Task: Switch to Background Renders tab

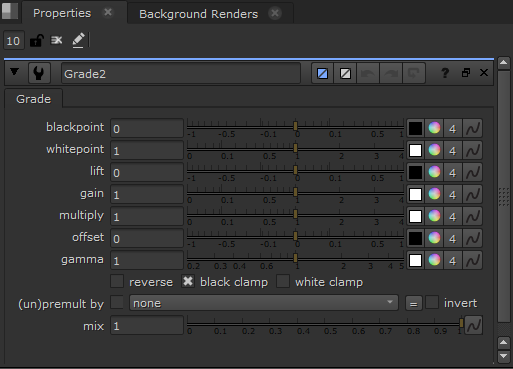Action: (x=199, y=14)
